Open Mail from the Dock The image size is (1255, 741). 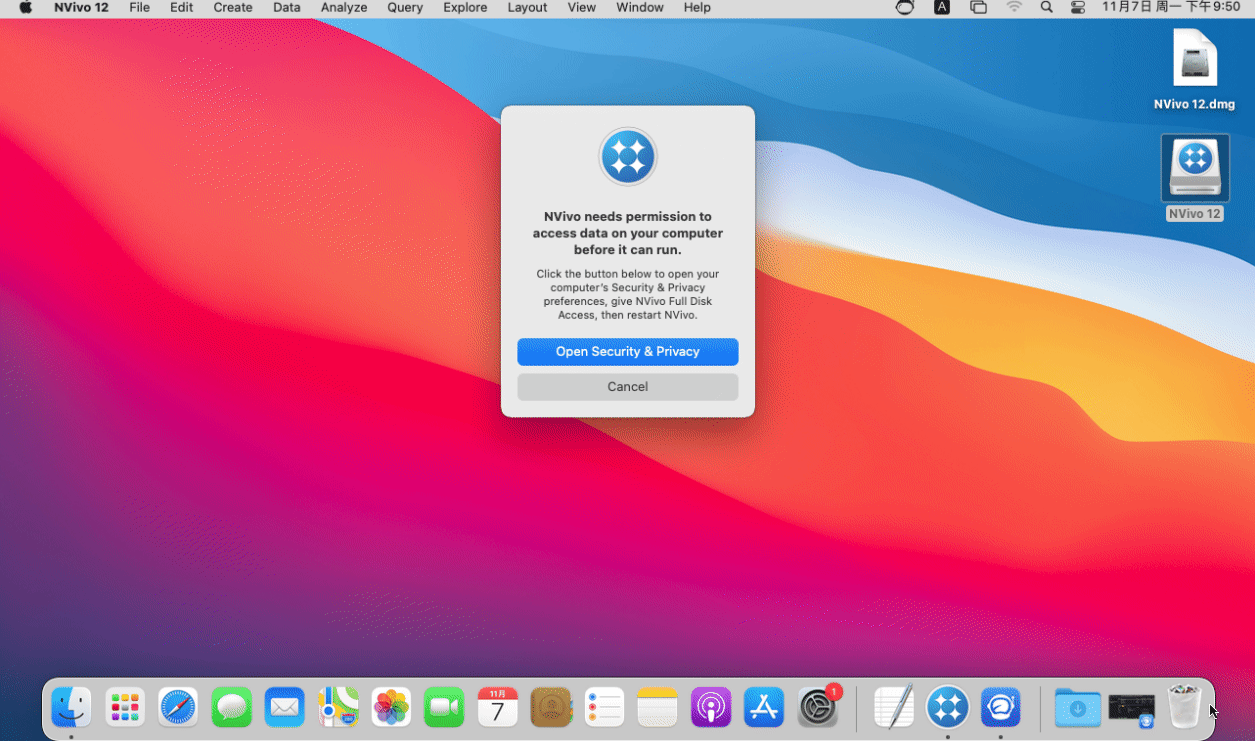(x=285, y=708)
